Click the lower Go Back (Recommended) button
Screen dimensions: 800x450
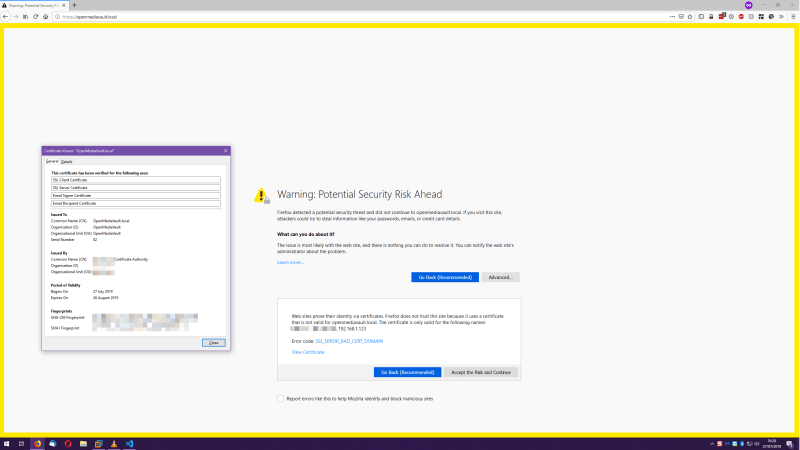[x=407, y=372]
